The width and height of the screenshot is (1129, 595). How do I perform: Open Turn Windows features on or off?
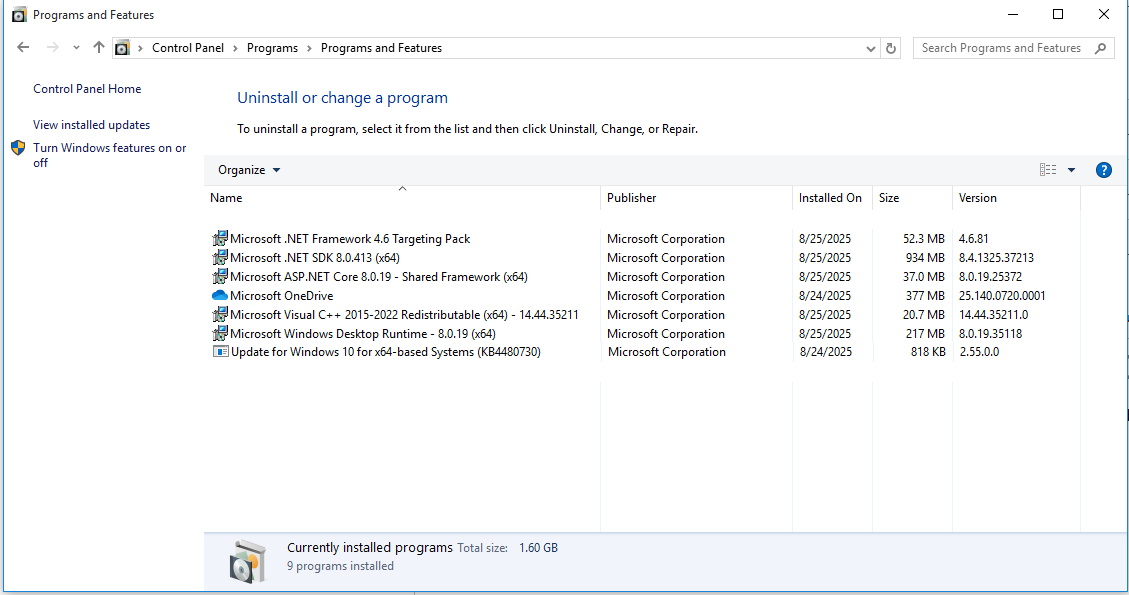tap(109, 155)
